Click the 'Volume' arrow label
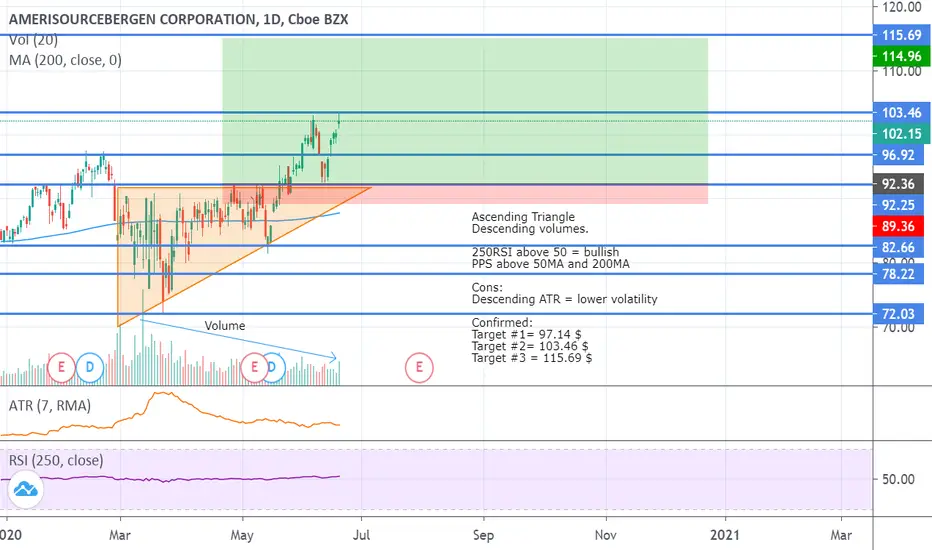This screenshot has height=550, width=932. pyautogui.click(x=225, y=326)
